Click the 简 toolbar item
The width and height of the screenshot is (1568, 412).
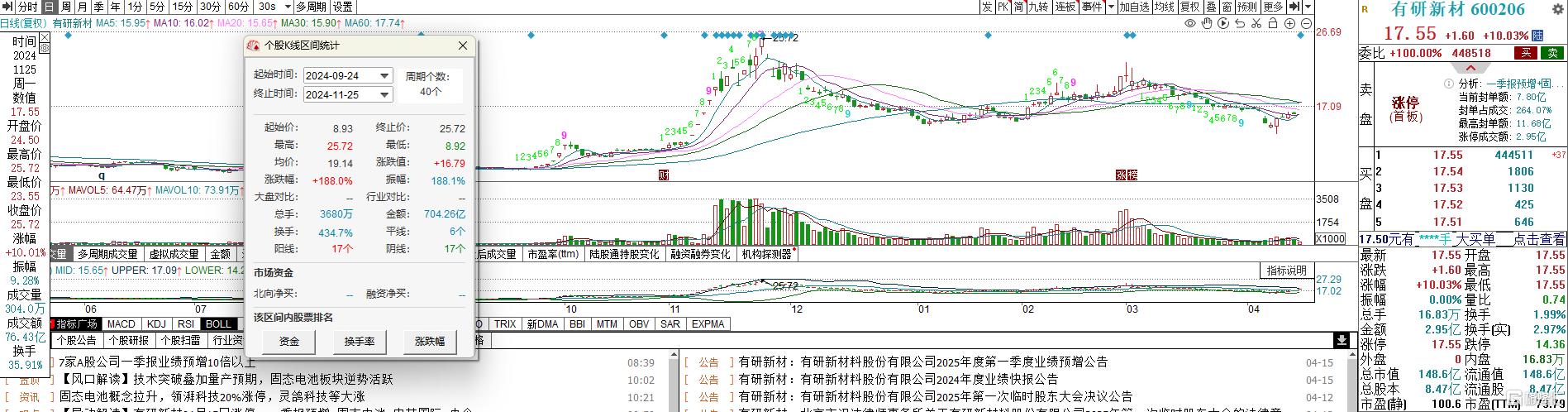1018,7
